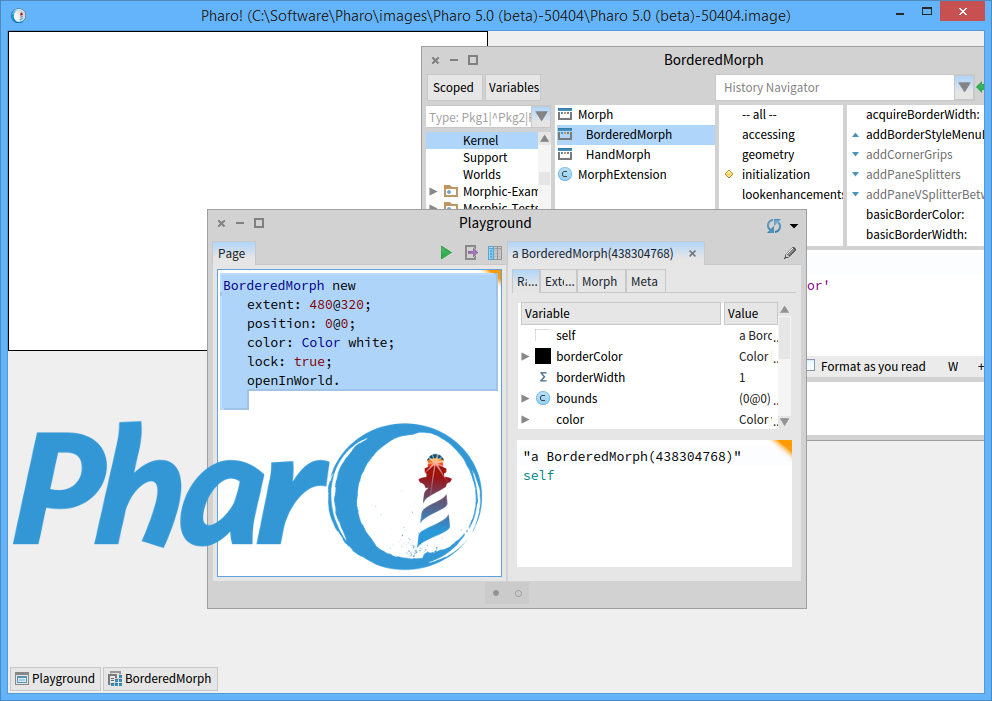992x701 pixels.
Task: Click the Variable column header
Action: coord(620,313)
